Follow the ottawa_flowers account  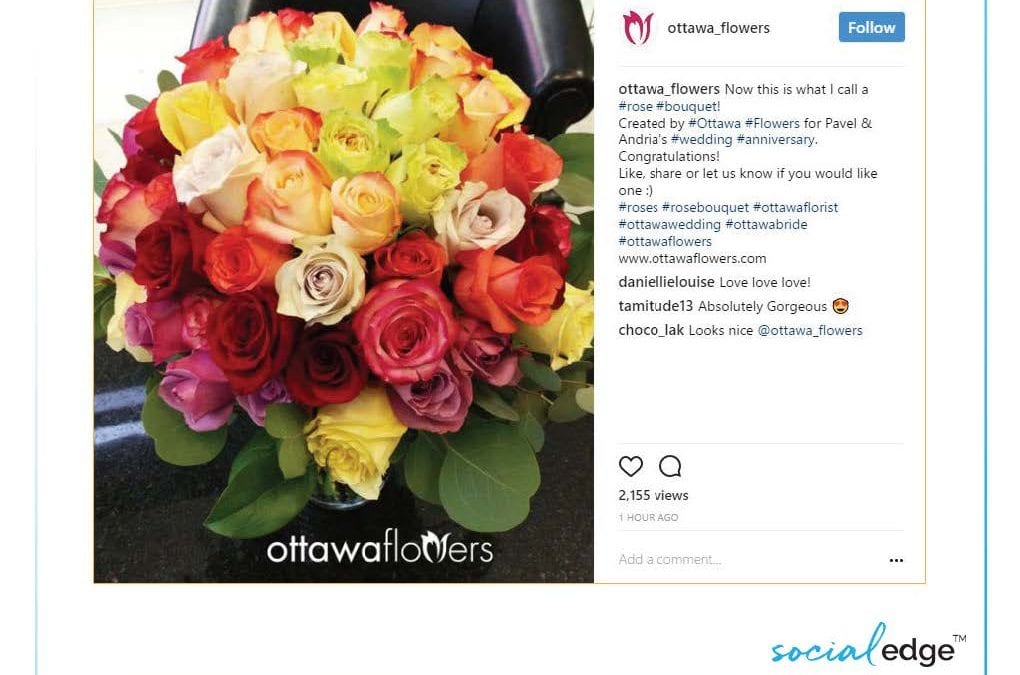tap(872, 27)
